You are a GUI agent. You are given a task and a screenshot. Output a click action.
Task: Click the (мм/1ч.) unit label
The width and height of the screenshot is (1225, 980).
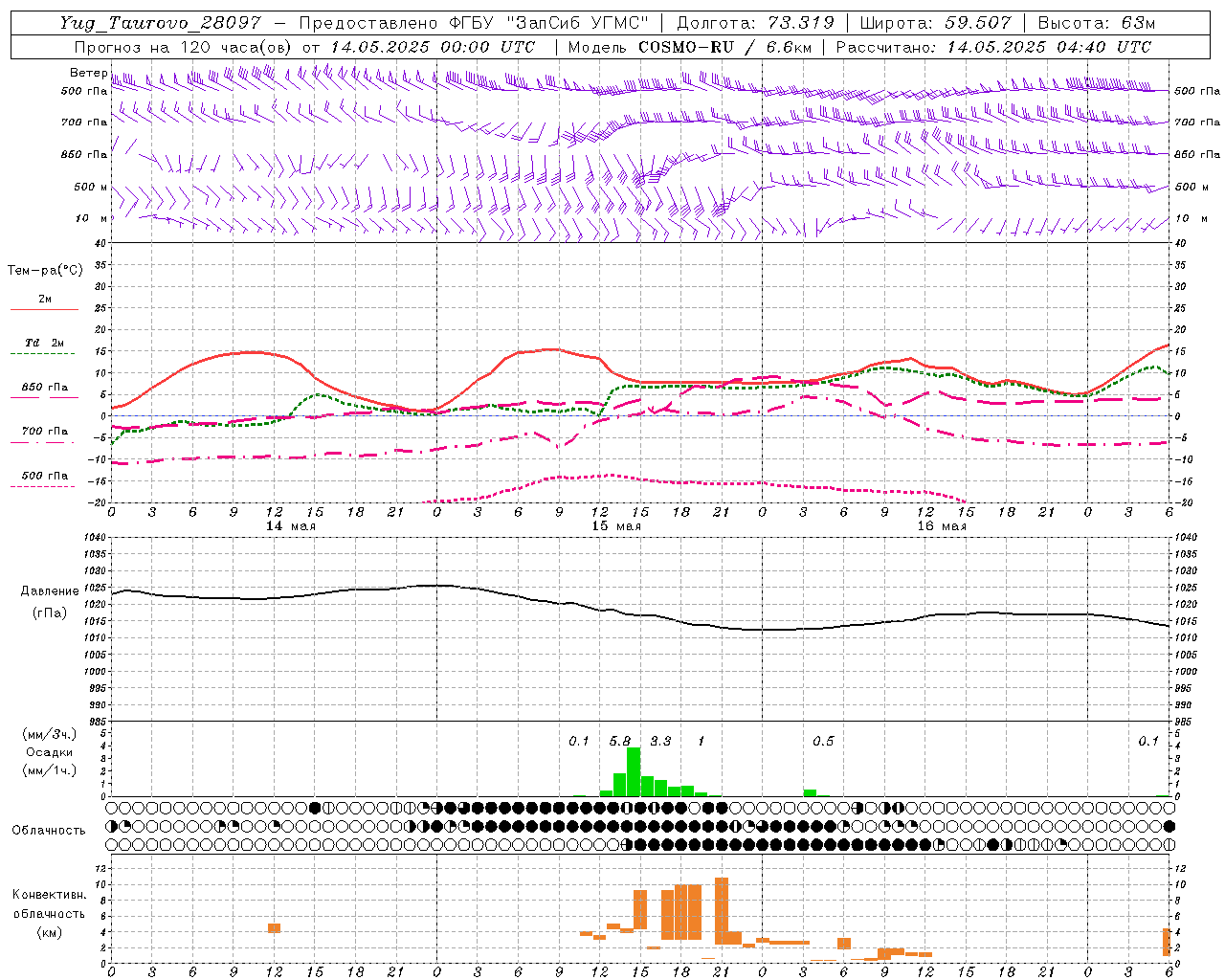click(x=49, y=770)
